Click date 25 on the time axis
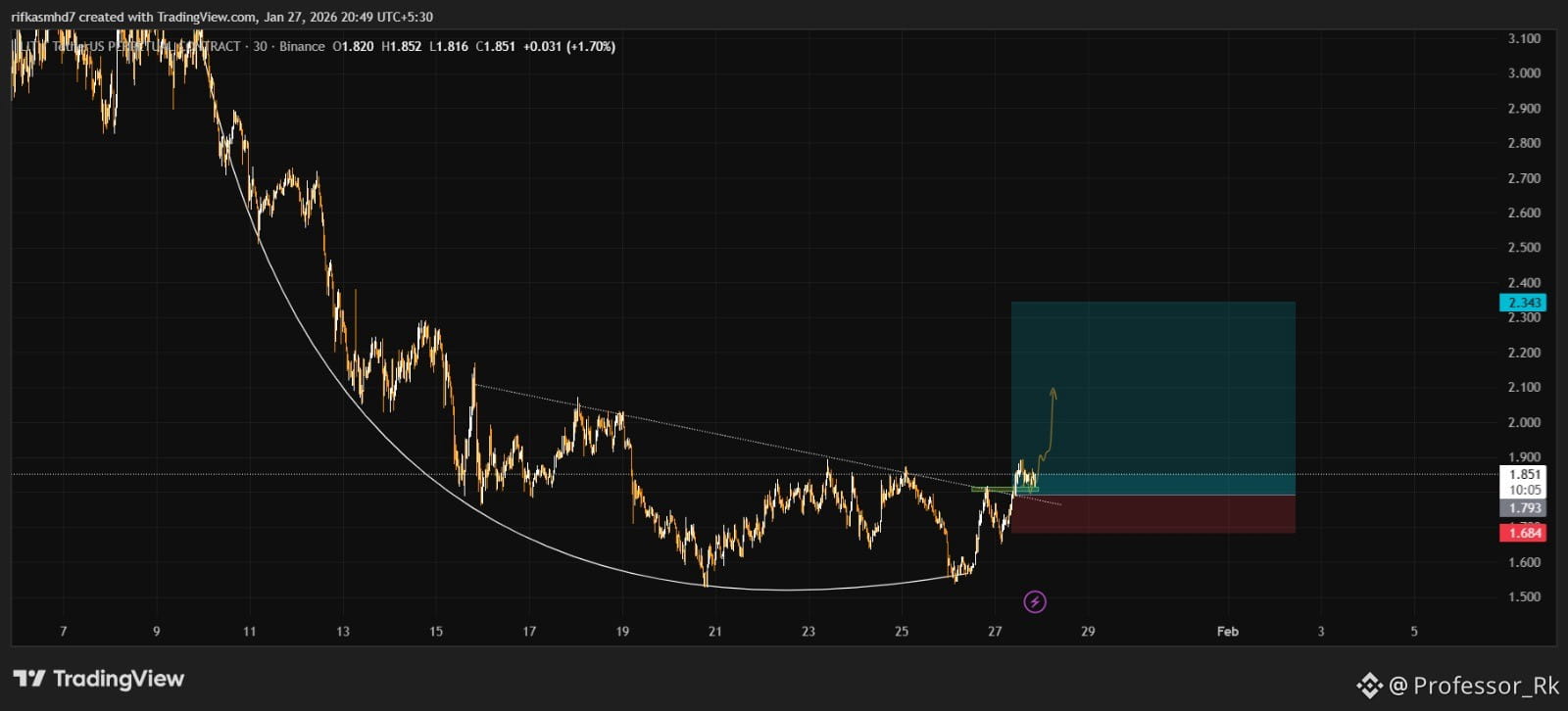1568x711 pixels. 902,632
